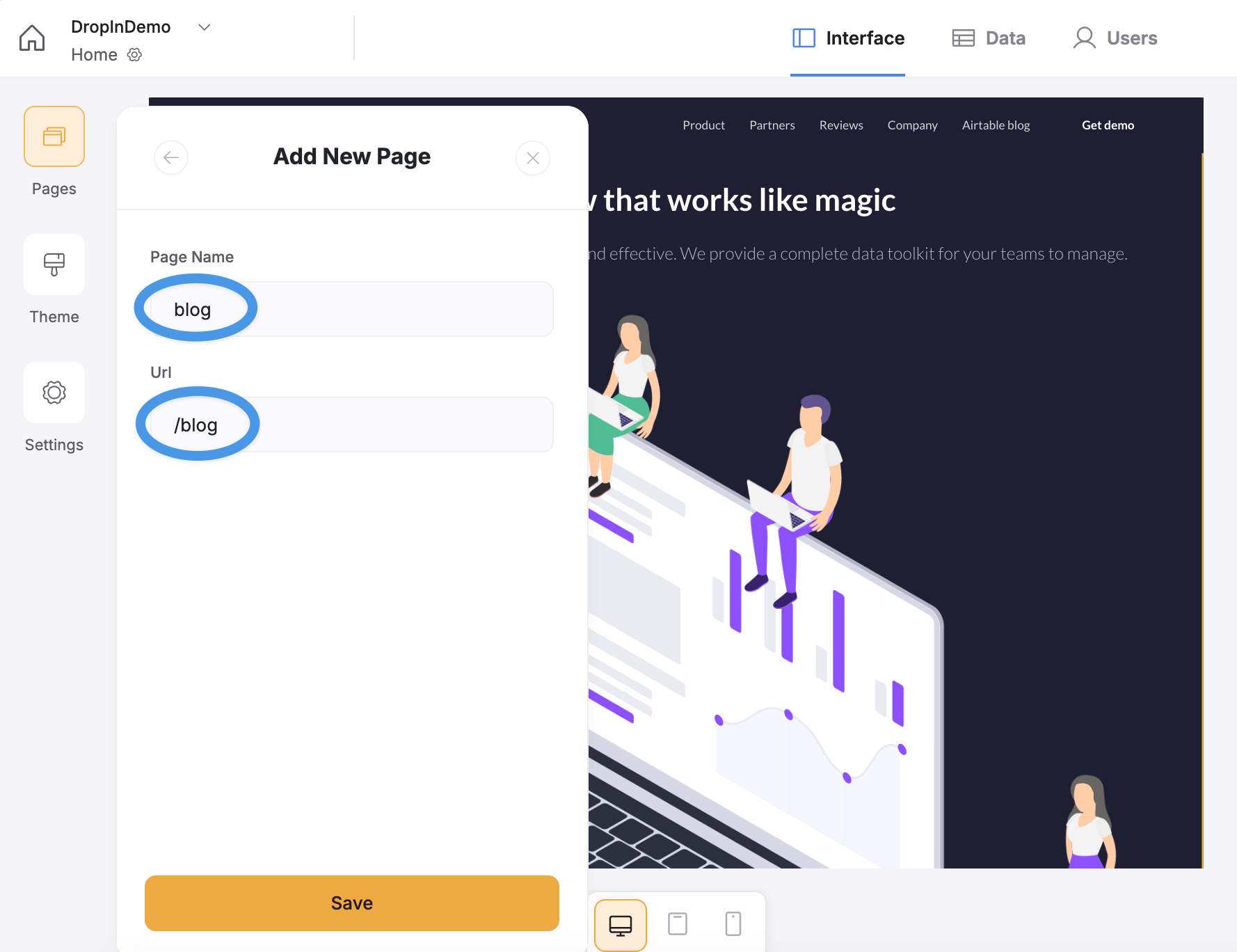
Task: Click the Url input field
Action: (x=352, y=425)
